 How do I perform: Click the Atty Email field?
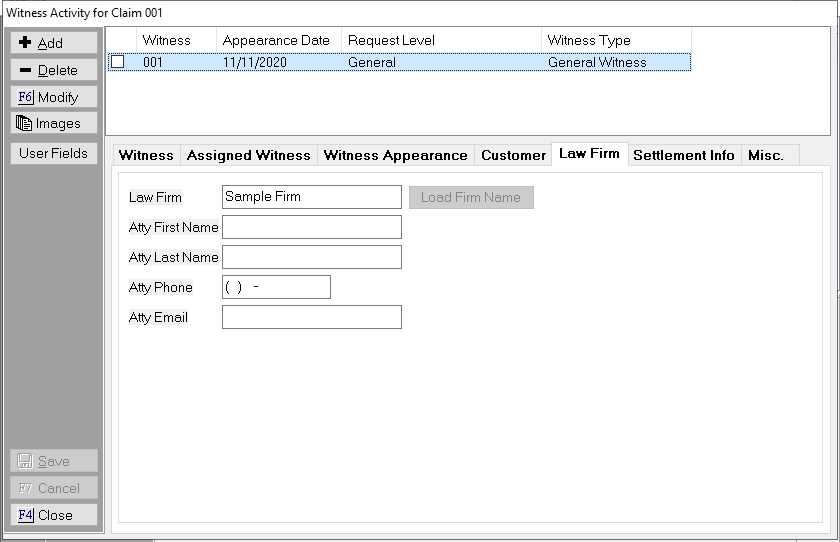(x=311, y=317)
